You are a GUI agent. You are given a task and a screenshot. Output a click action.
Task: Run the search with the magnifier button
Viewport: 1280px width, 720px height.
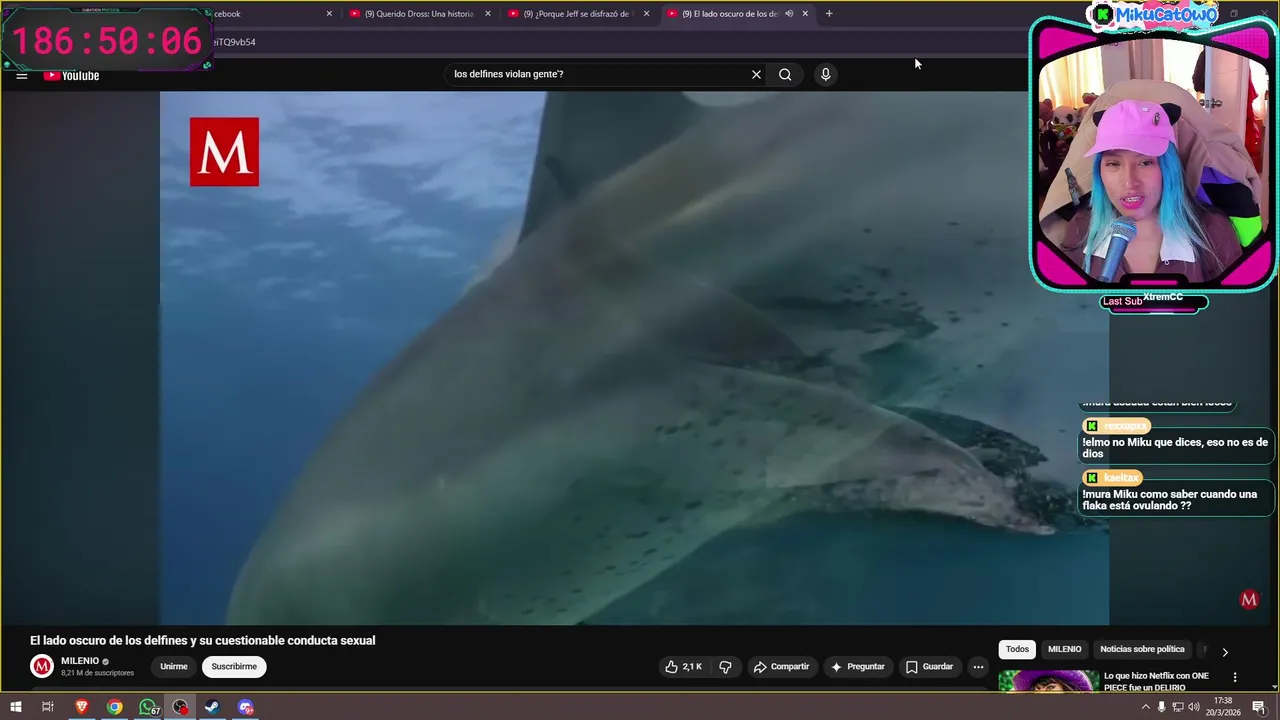785,74
